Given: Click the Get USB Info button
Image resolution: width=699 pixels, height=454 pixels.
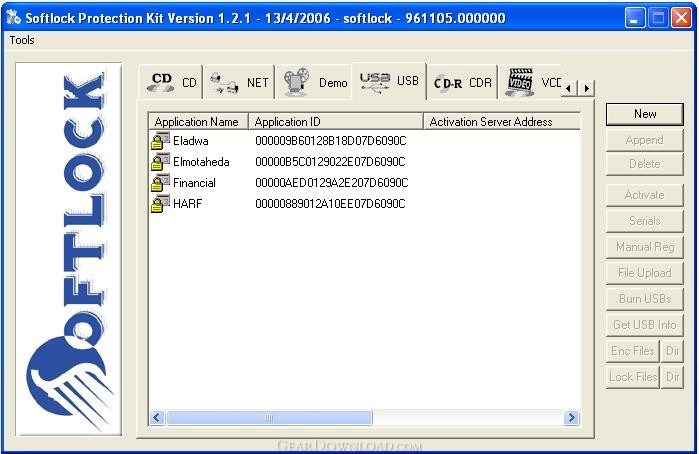Looking at the screenshot, I should [645, 325].
